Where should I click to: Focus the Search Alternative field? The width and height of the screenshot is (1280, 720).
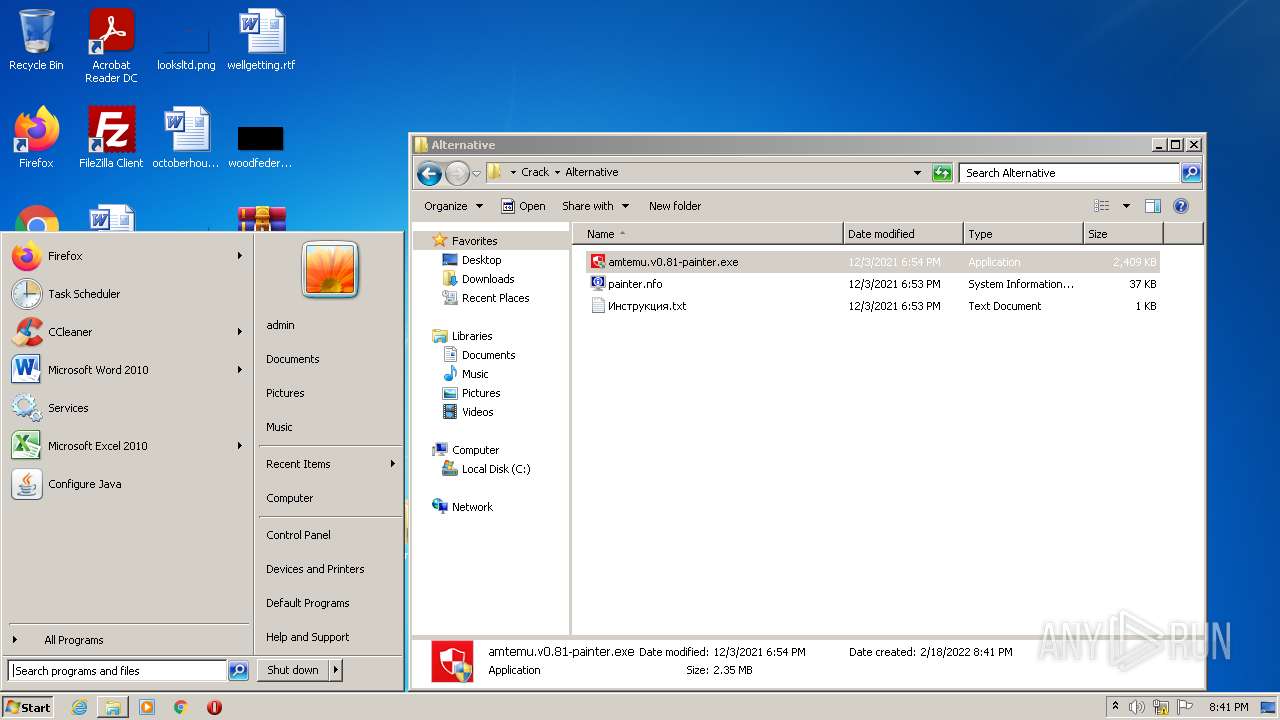tap(1069, 173)
